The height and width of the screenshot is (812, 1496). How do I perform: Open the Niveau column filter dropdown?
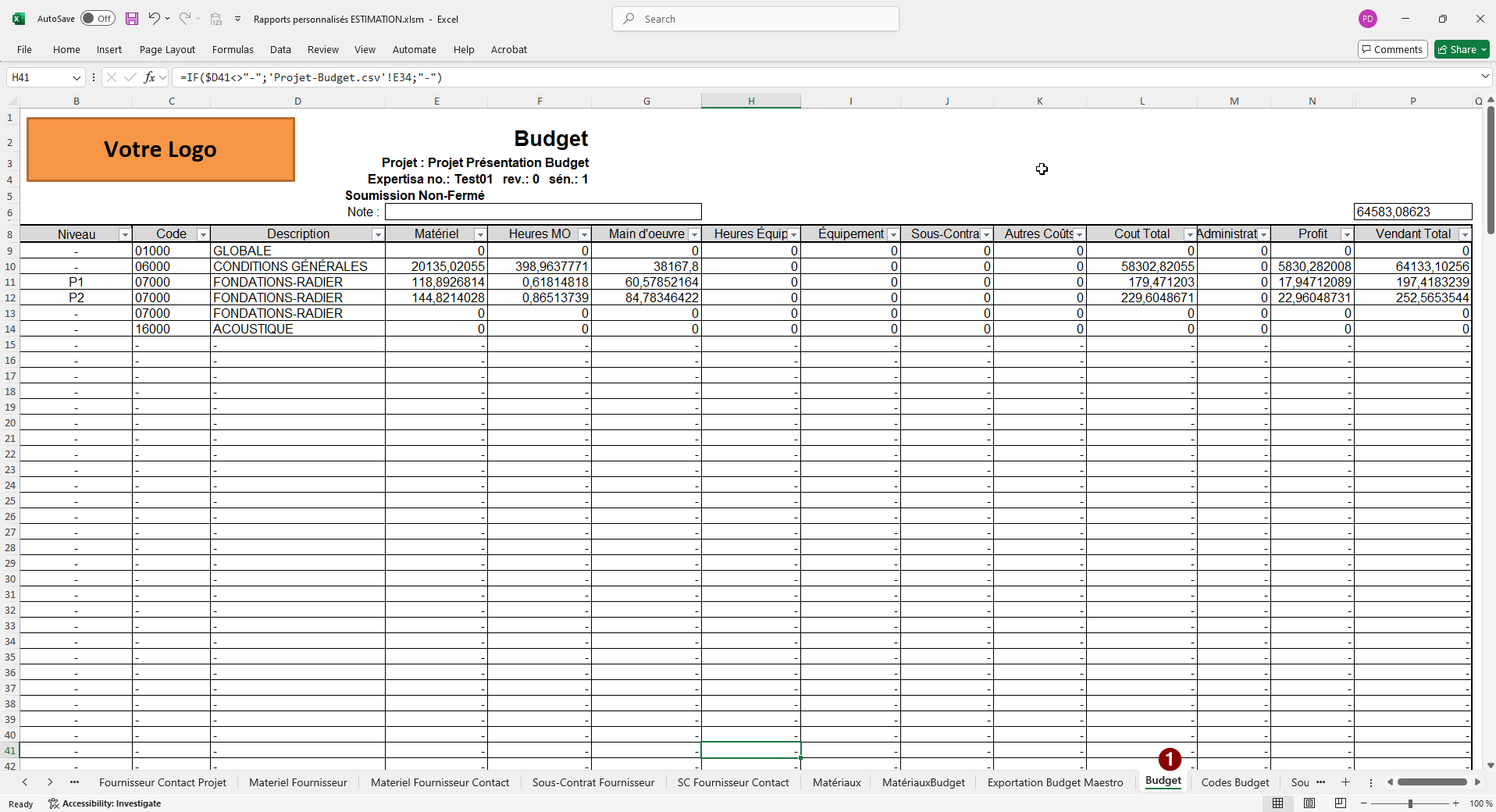124,235
